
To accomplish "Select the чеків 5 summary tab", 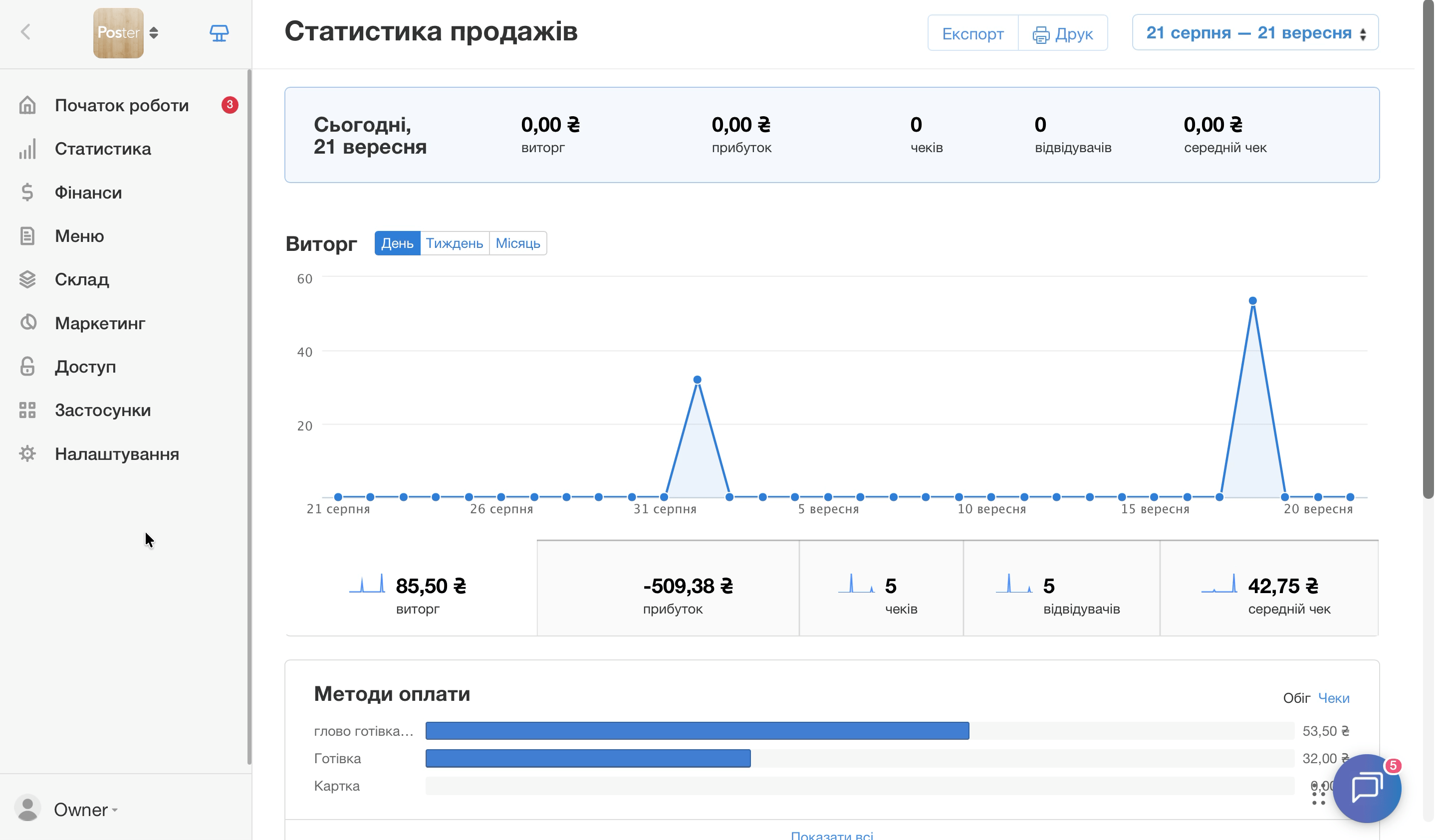I will [x=882, y=588].
